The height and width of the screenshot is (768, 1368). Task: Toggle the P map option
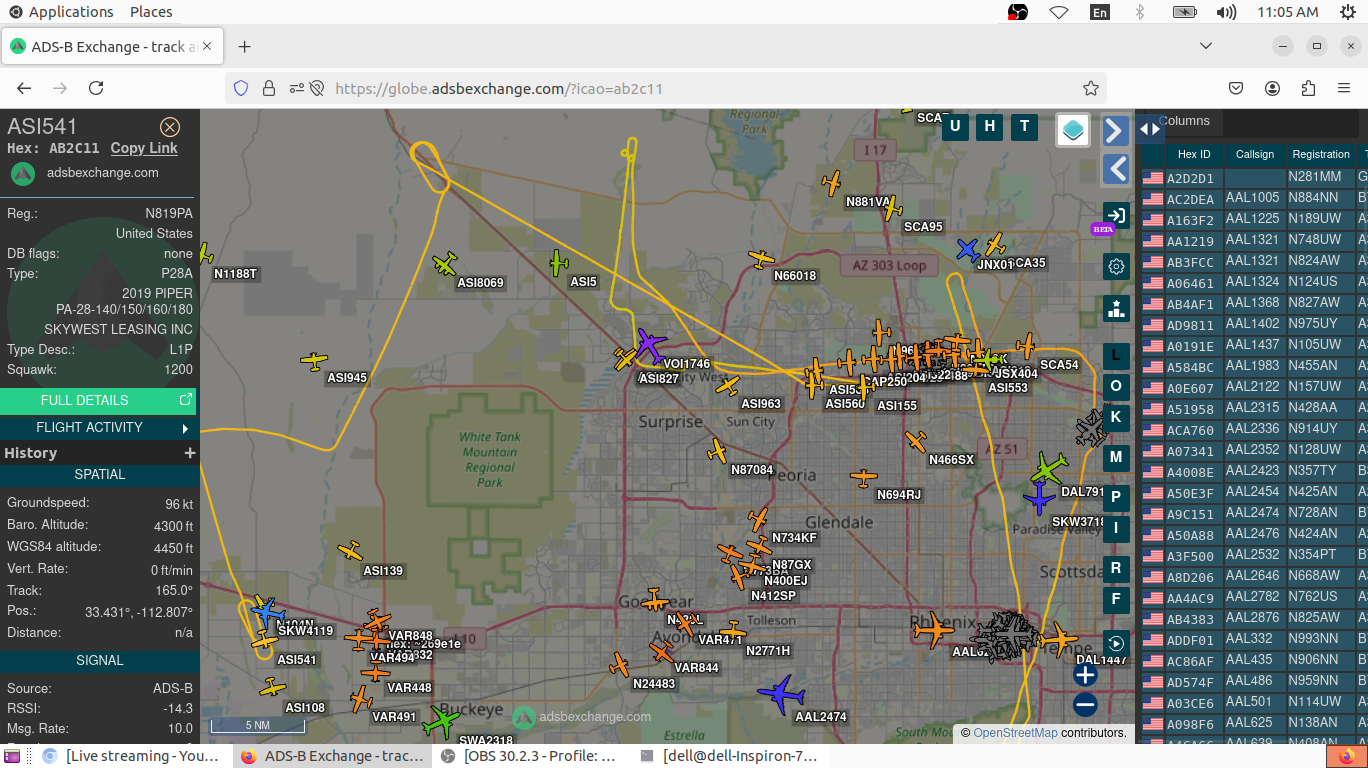coord(1116,498)
